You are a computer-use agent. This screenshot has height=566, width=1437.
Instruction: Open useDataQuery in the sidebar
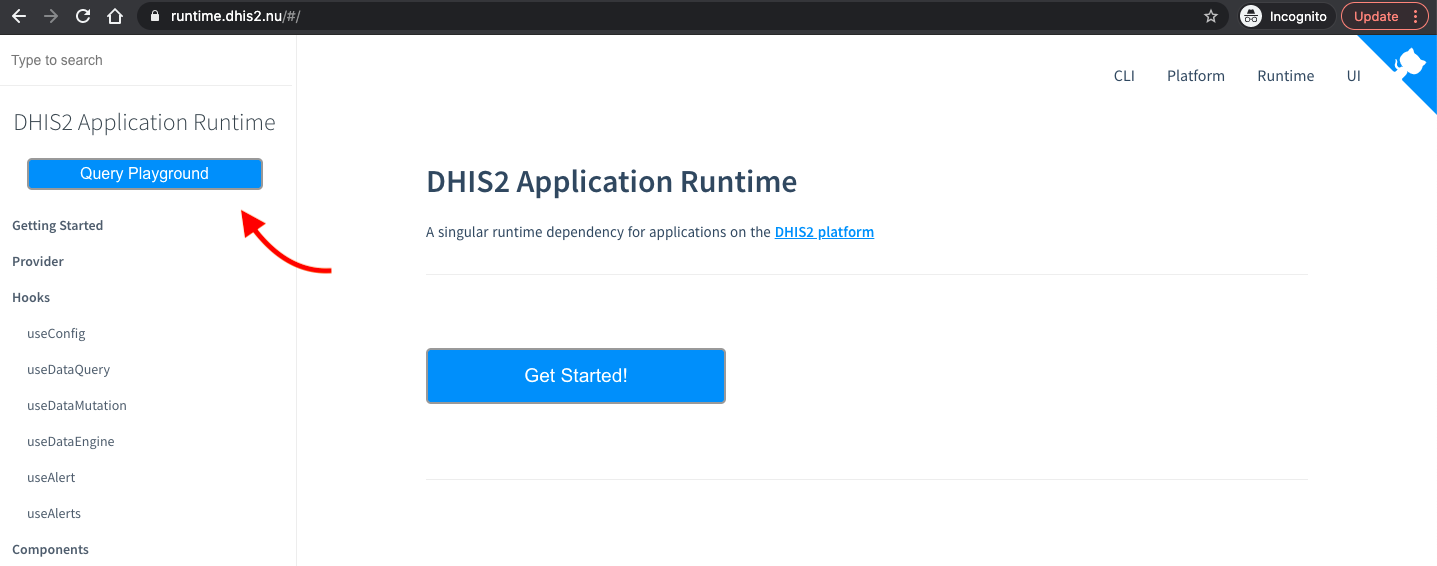point(68,370)
